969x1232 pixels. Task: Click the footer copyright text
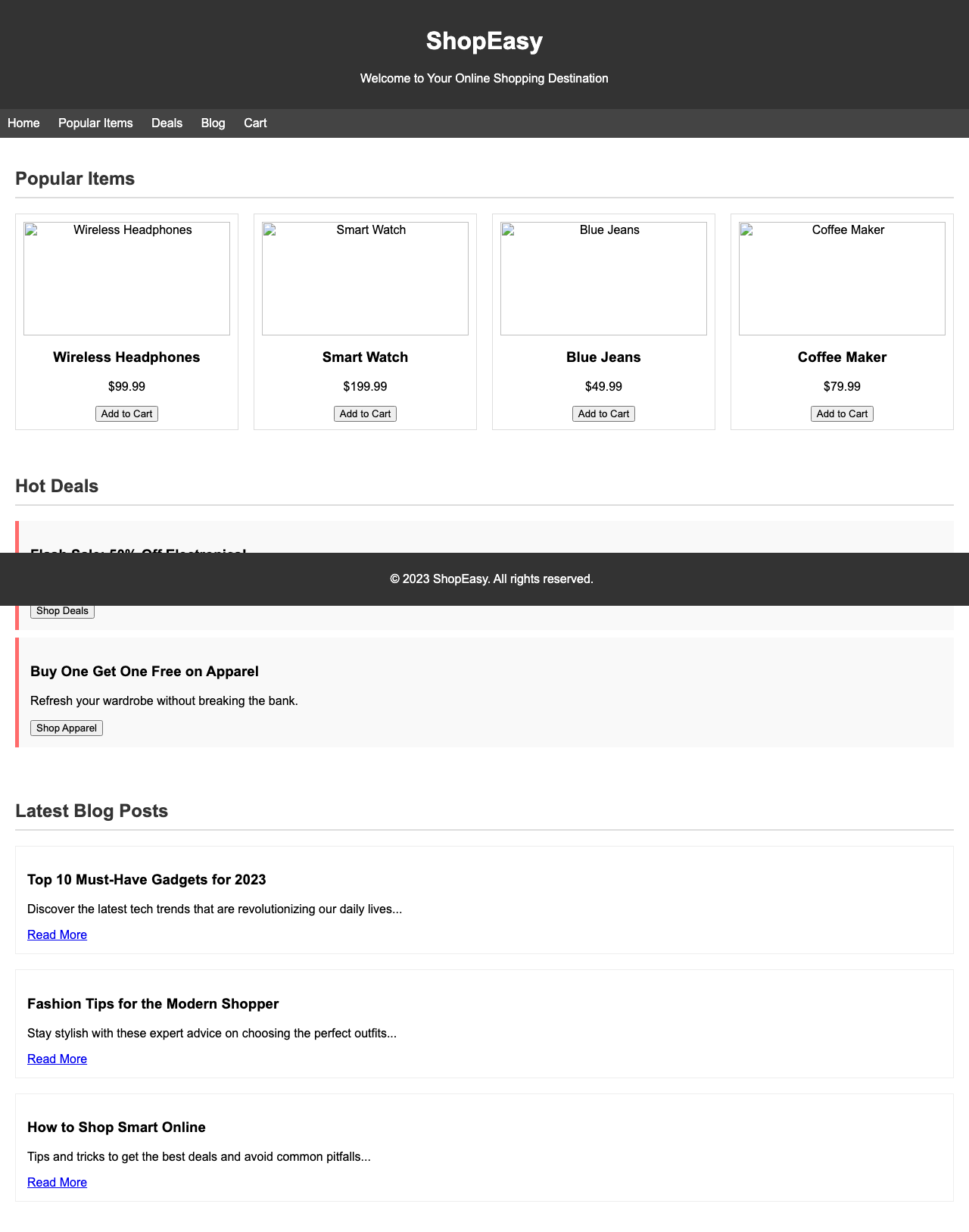point(491,579)
